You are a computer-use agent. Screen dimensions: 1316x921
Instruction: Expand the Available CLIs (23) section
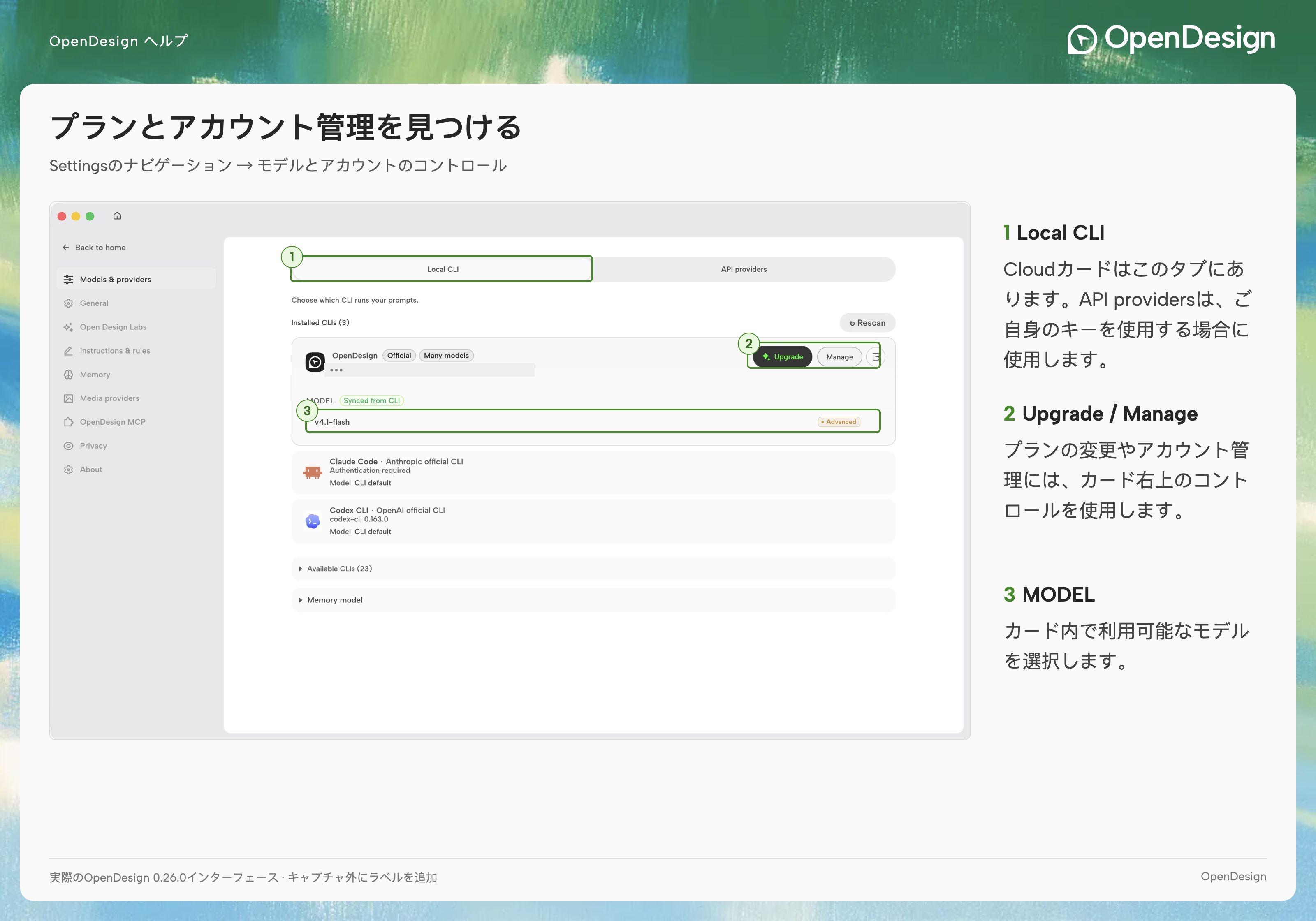pos(593,569)
